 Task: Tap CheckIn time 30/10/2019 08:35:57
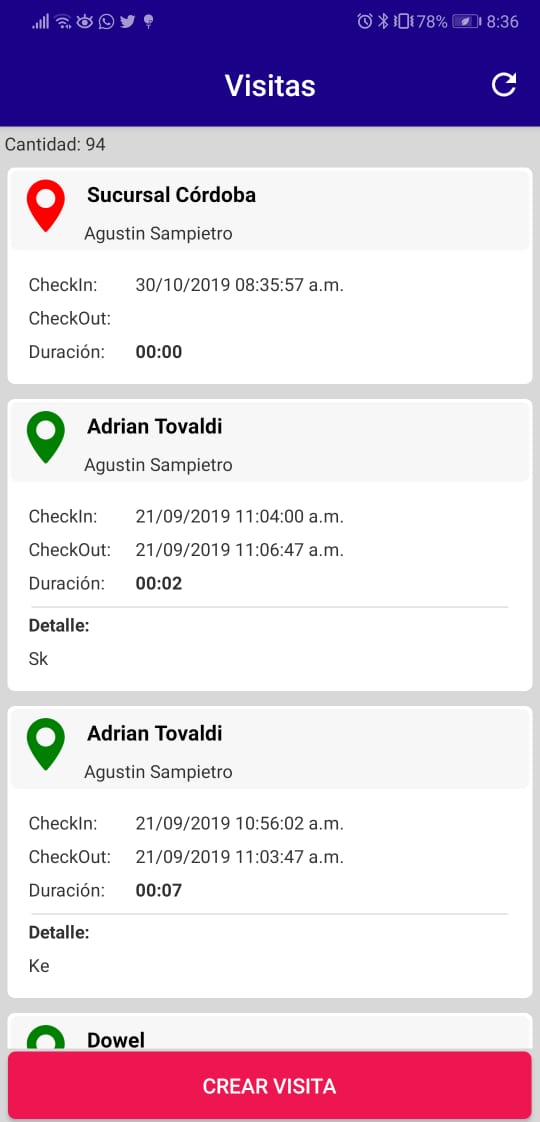point(240,285)
